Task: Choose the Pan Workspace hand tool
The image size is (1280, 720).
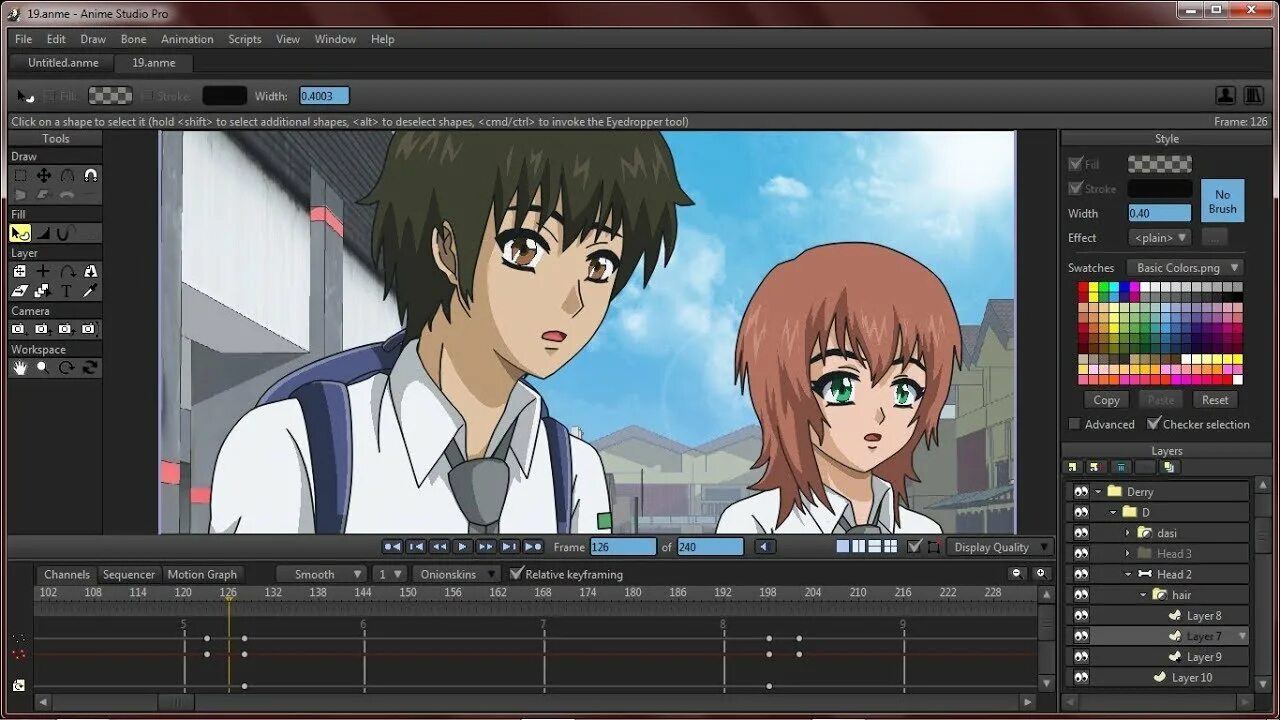Action: pos(20,368)
